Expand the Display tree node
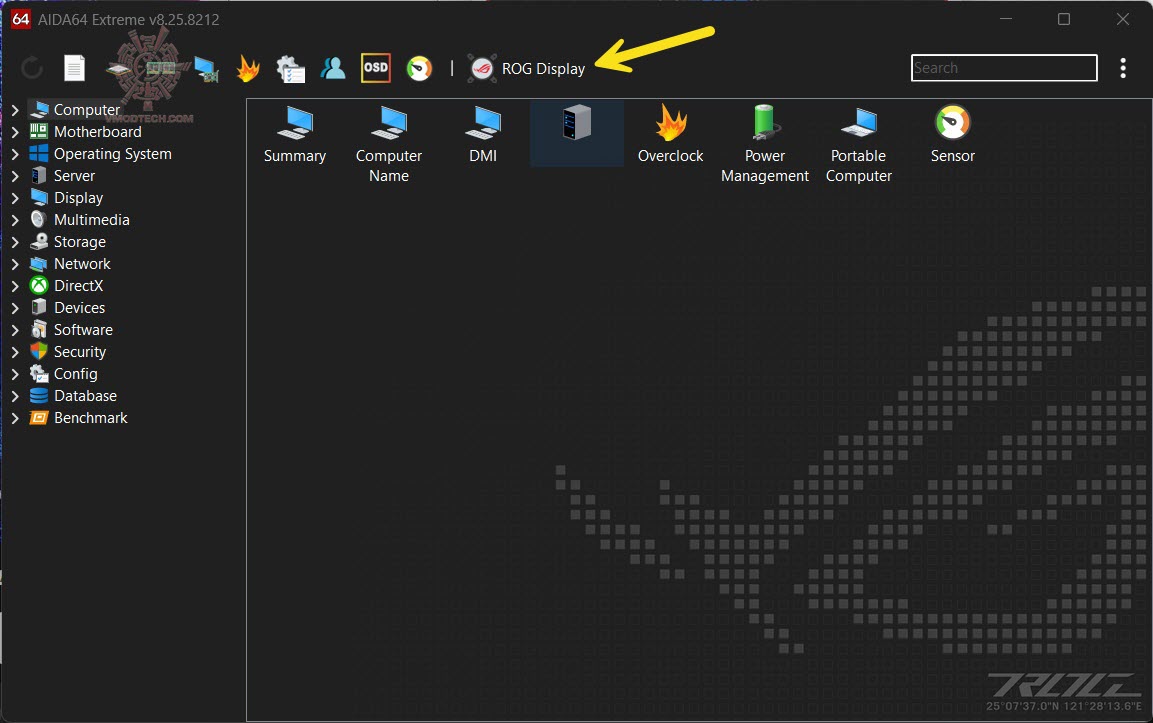1153x723 pixels. (15, 198)
